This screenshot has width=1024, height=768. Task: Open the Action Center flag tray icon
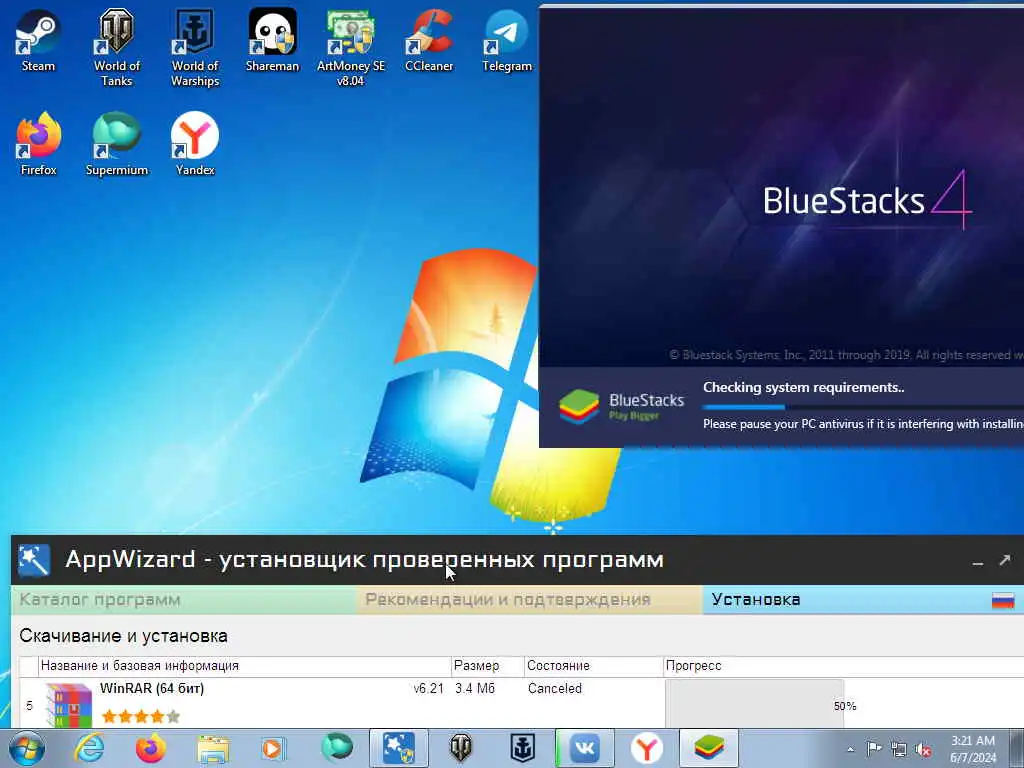point(873,749)
